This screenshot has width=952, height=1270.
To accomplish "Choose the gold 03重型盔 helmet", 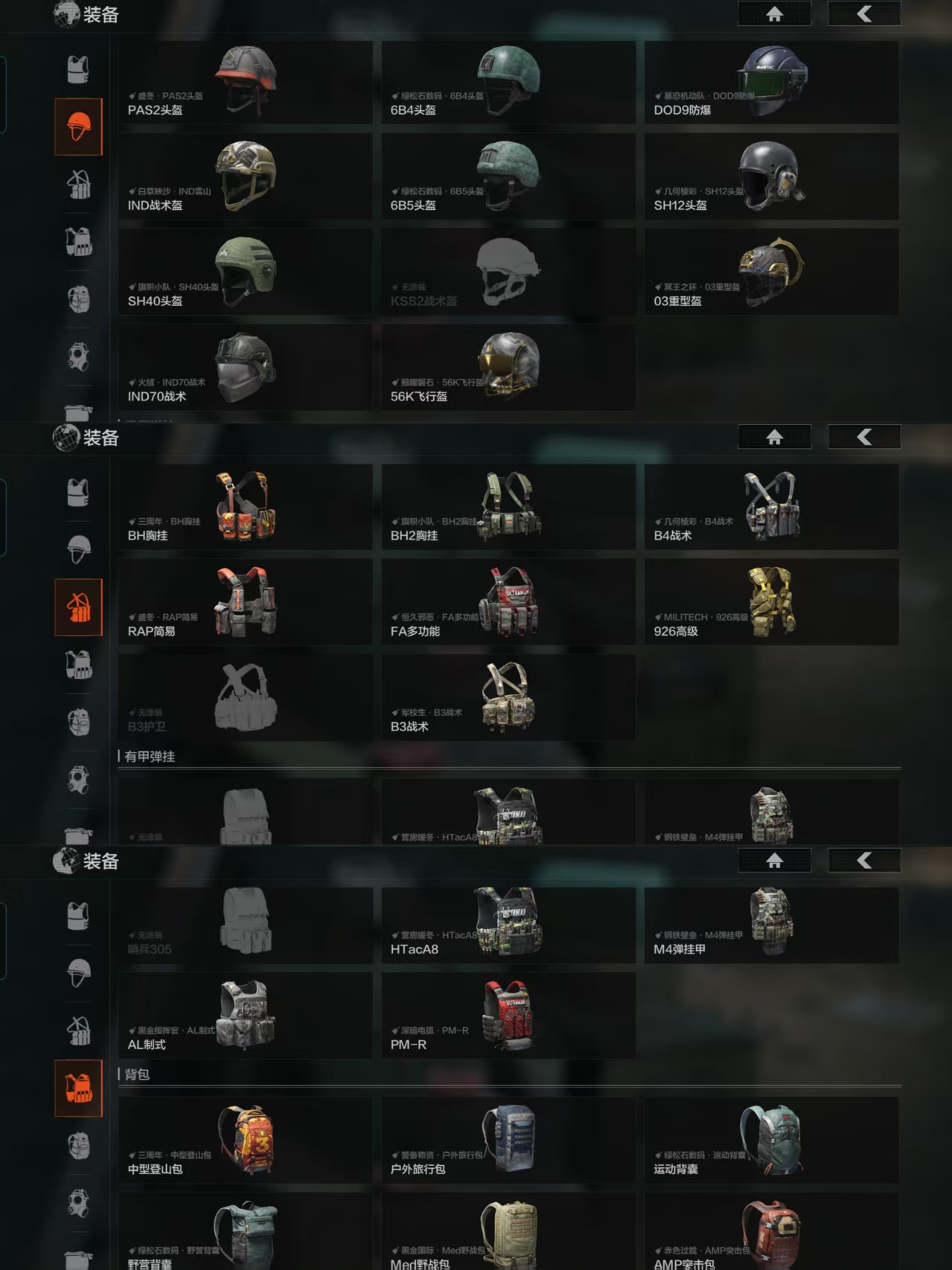I will pos(772,272).
